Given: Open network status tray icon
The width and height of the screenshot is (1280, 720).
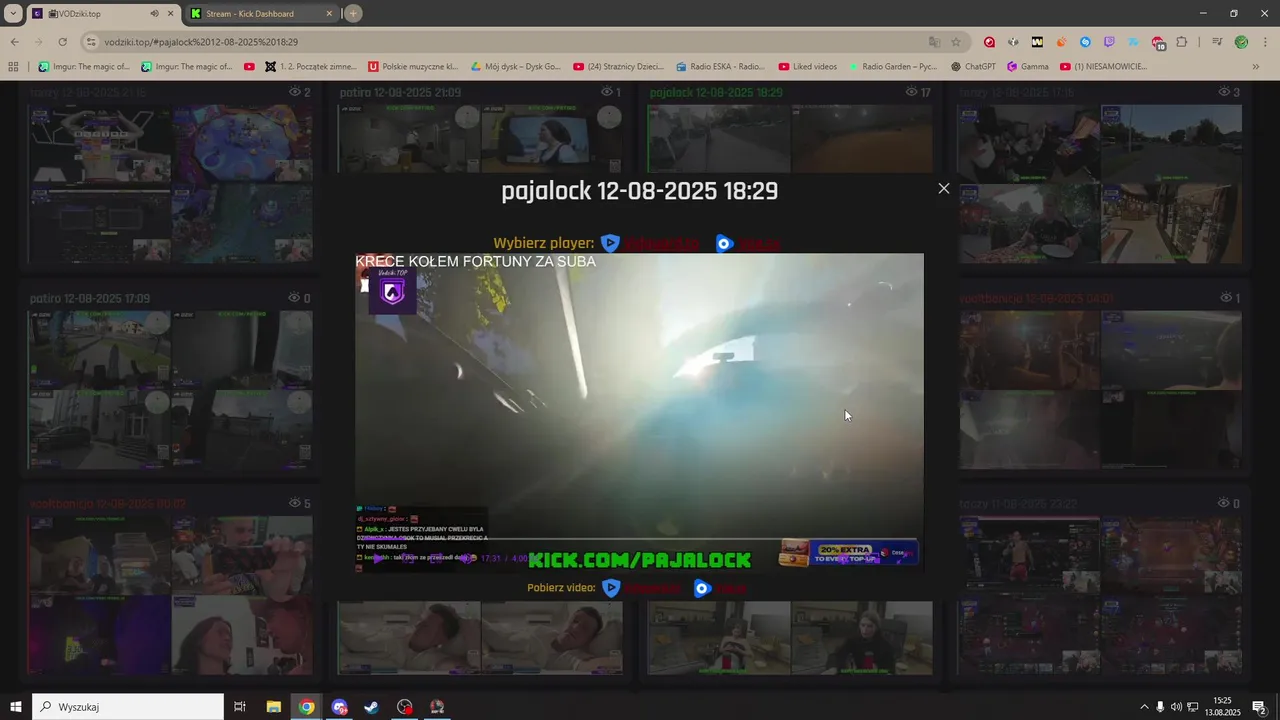Looking at the screenshot, I should point(1192,707).
